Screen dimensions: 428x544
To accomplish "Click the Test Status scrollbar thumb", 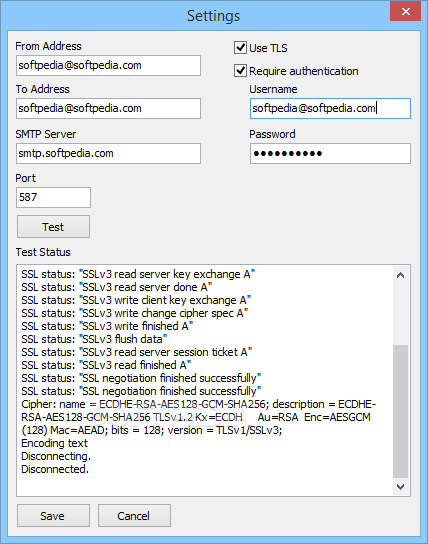I will point(401,411).
